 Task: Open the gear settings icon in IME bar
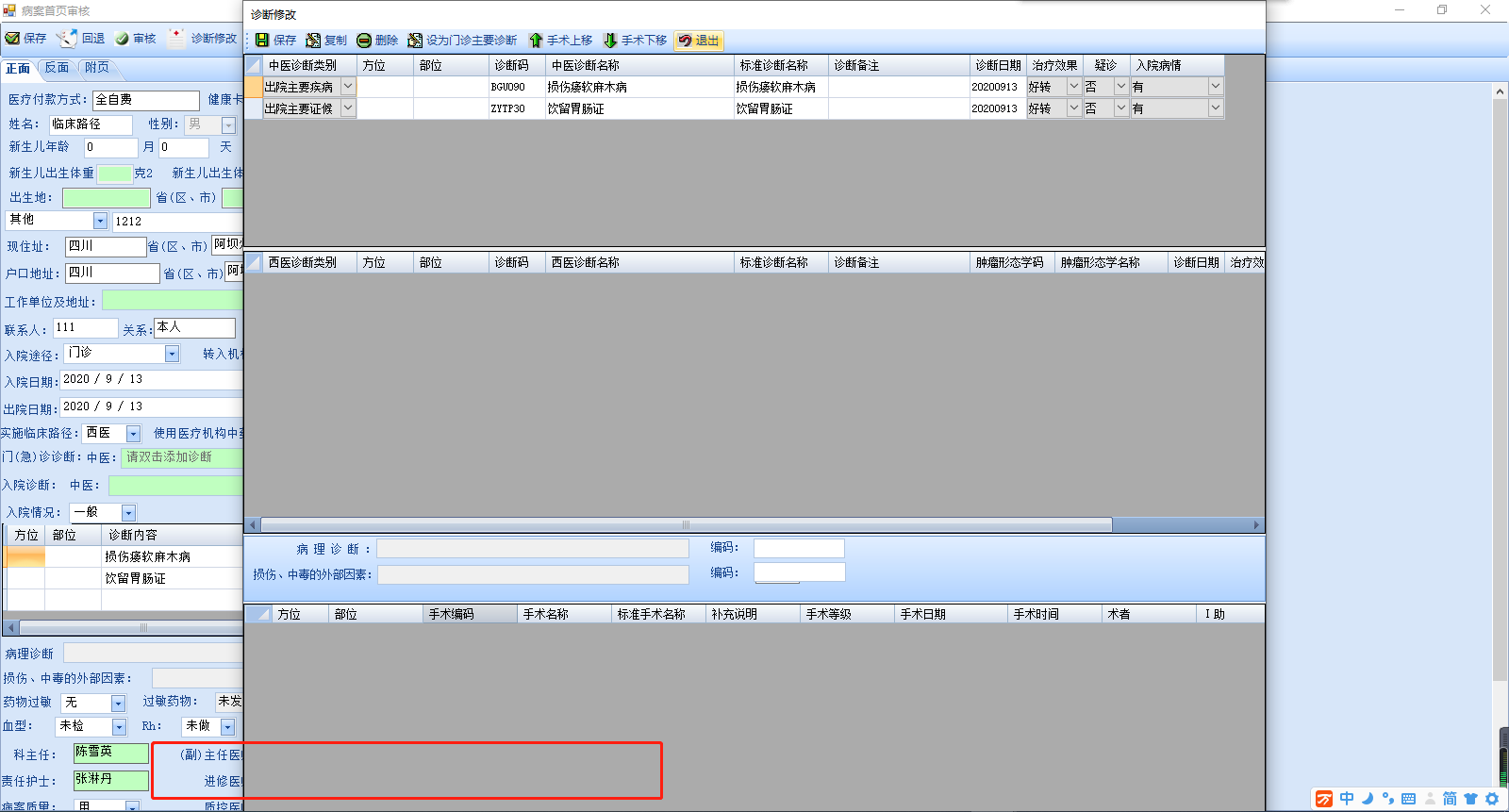tap(1492, 799)
